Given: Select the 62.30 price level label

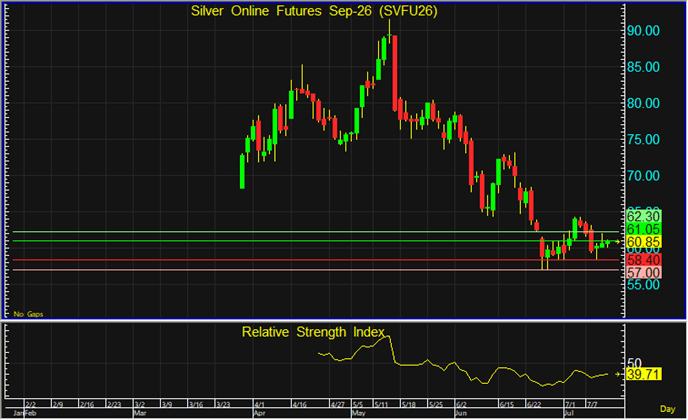Looking at the screenshot, I should click(643, 216).
